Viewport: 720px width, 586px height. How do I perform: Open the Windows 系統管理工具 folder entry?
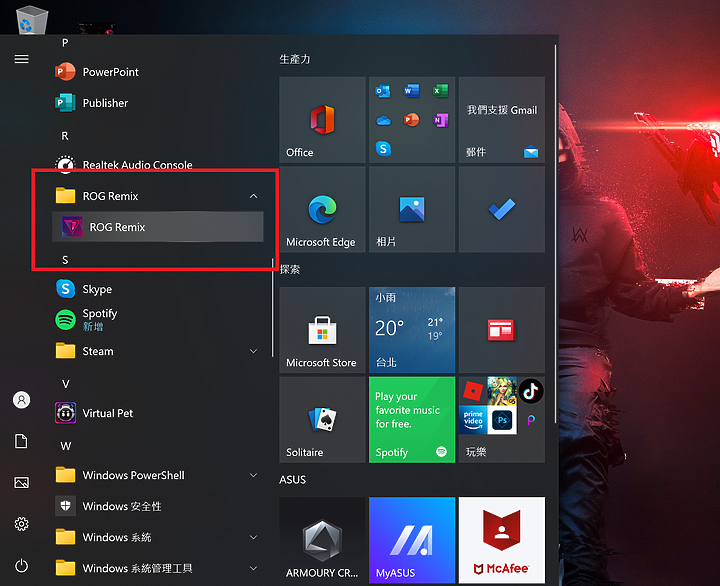[158, 568]
